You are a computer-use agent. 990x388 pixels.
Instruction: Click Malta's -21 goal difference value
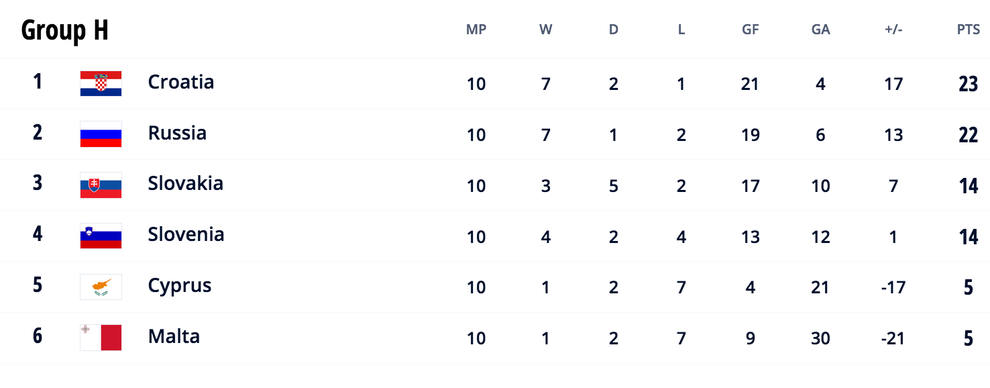coord(892,338)
